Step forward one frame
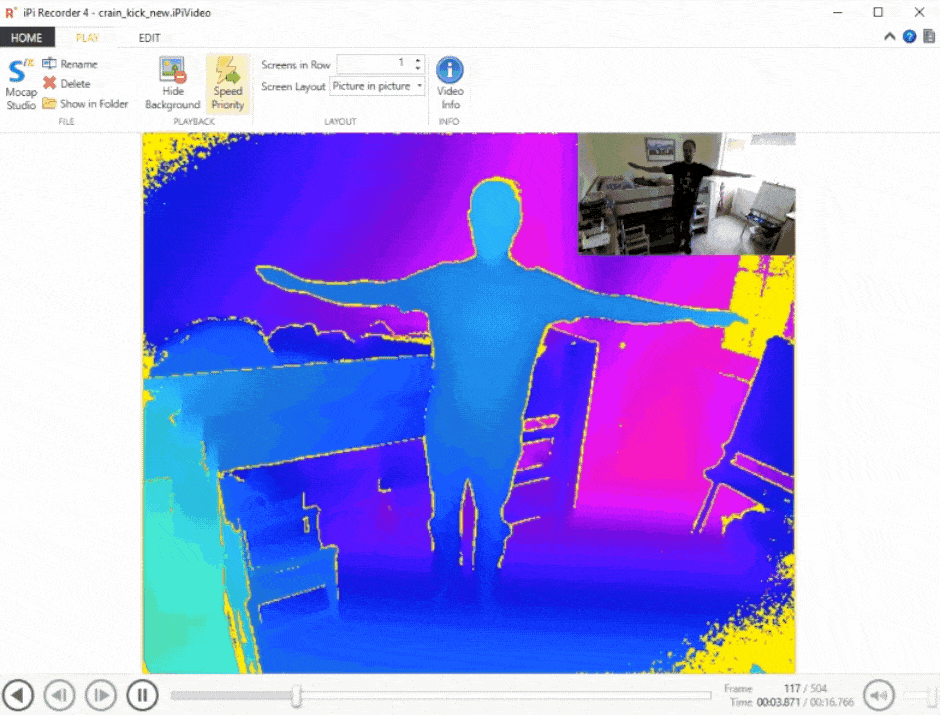Viewport: 940px width, 715px height. [100, 695]
